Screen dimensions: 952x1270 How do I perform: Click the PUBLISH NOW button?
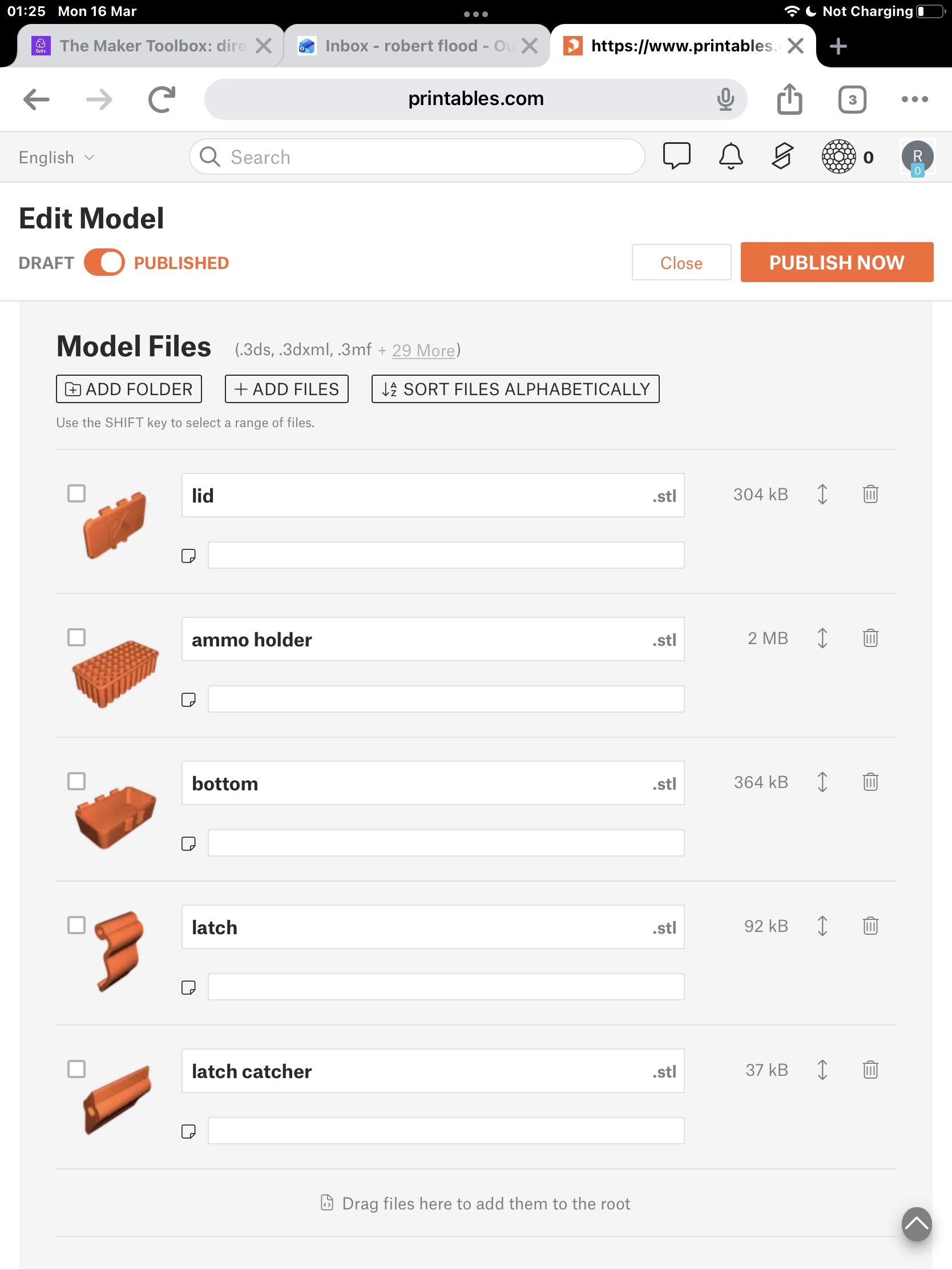pos(836,262)
